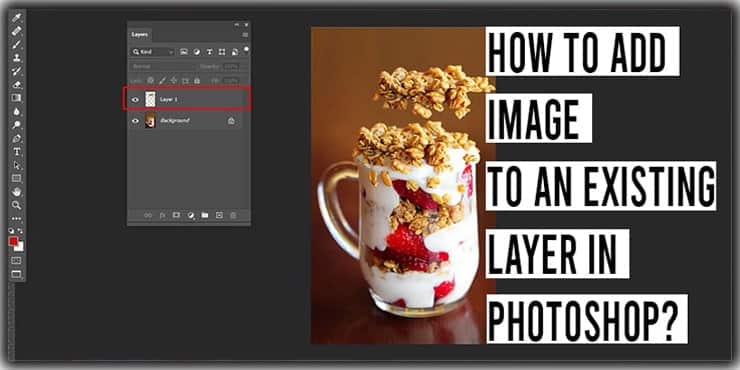Click Link layers icon in Layers panel
The width and height of the screenshot is (740, 370).
click(x=148, y=215)
